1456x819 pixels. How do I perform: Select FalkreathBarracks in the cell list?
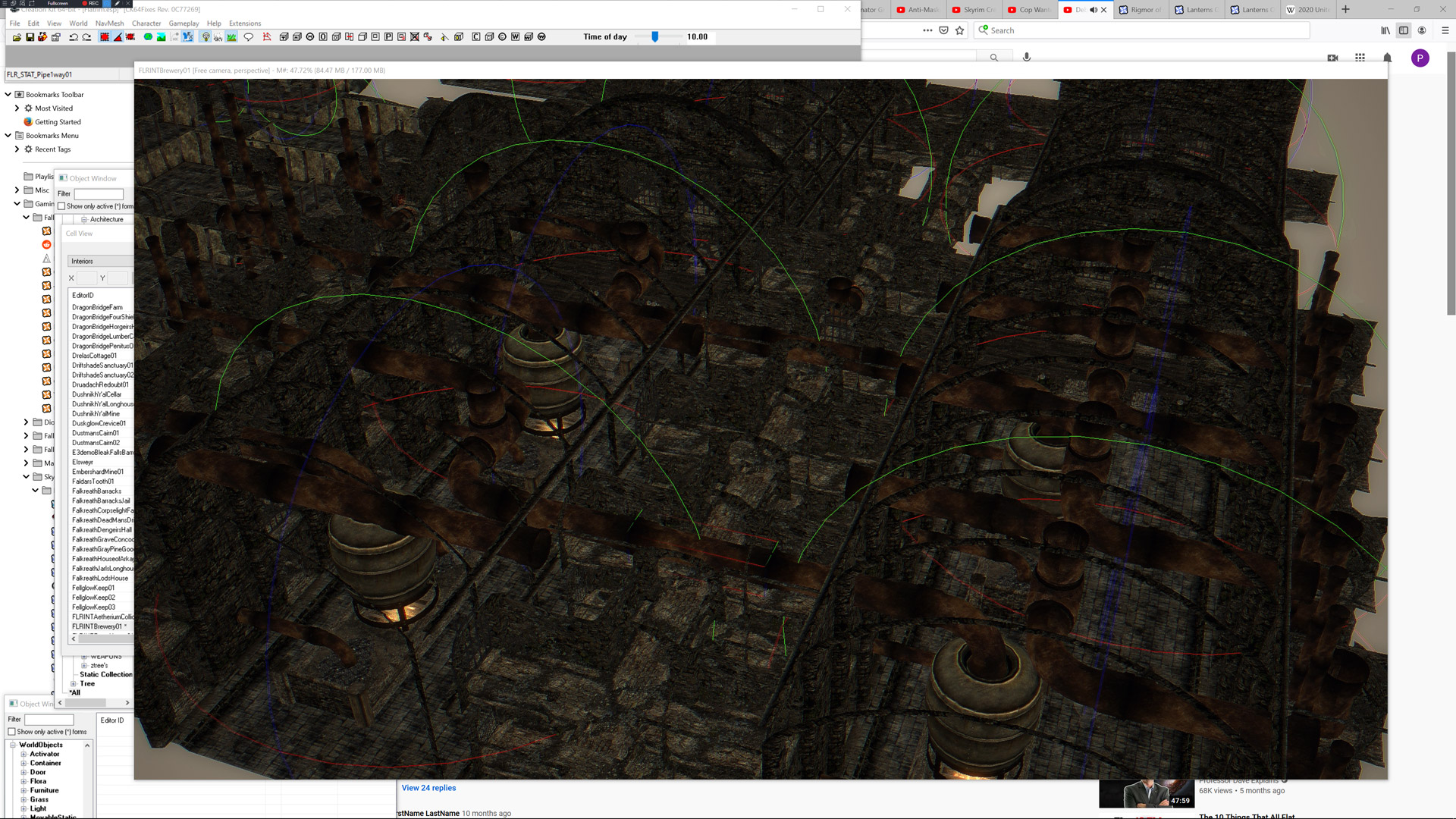[96, 491]
